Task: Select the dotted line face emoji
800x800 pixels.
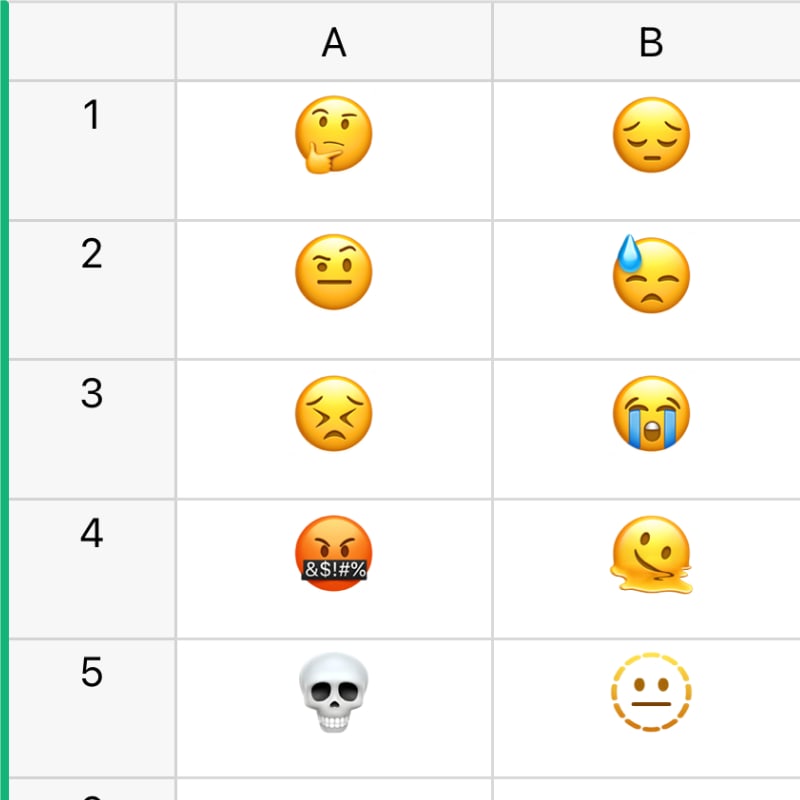Action: click(651, 692)
